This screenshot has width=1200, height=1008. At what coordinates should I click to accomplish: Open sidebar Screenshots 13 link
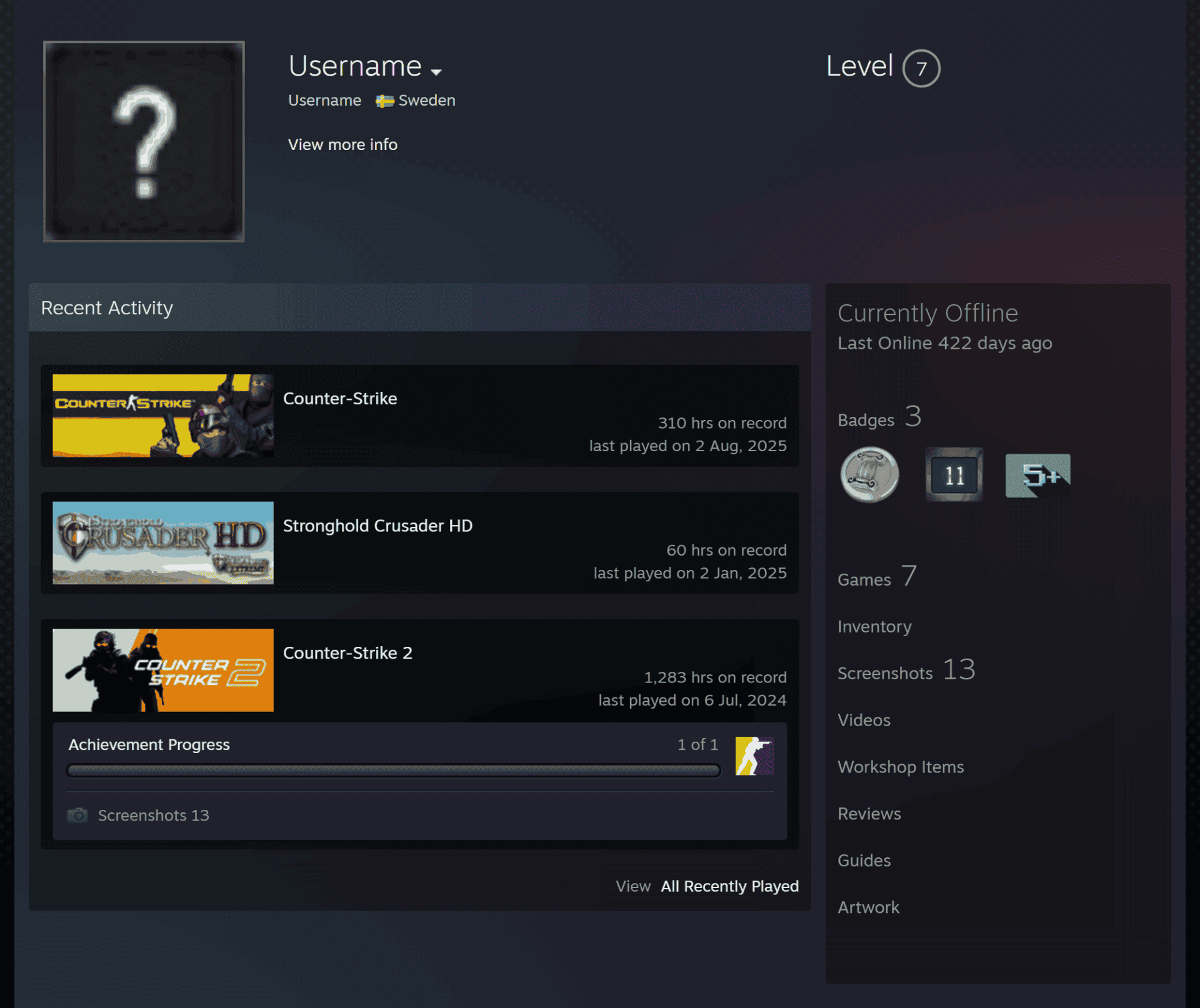(x=906, y=671)
